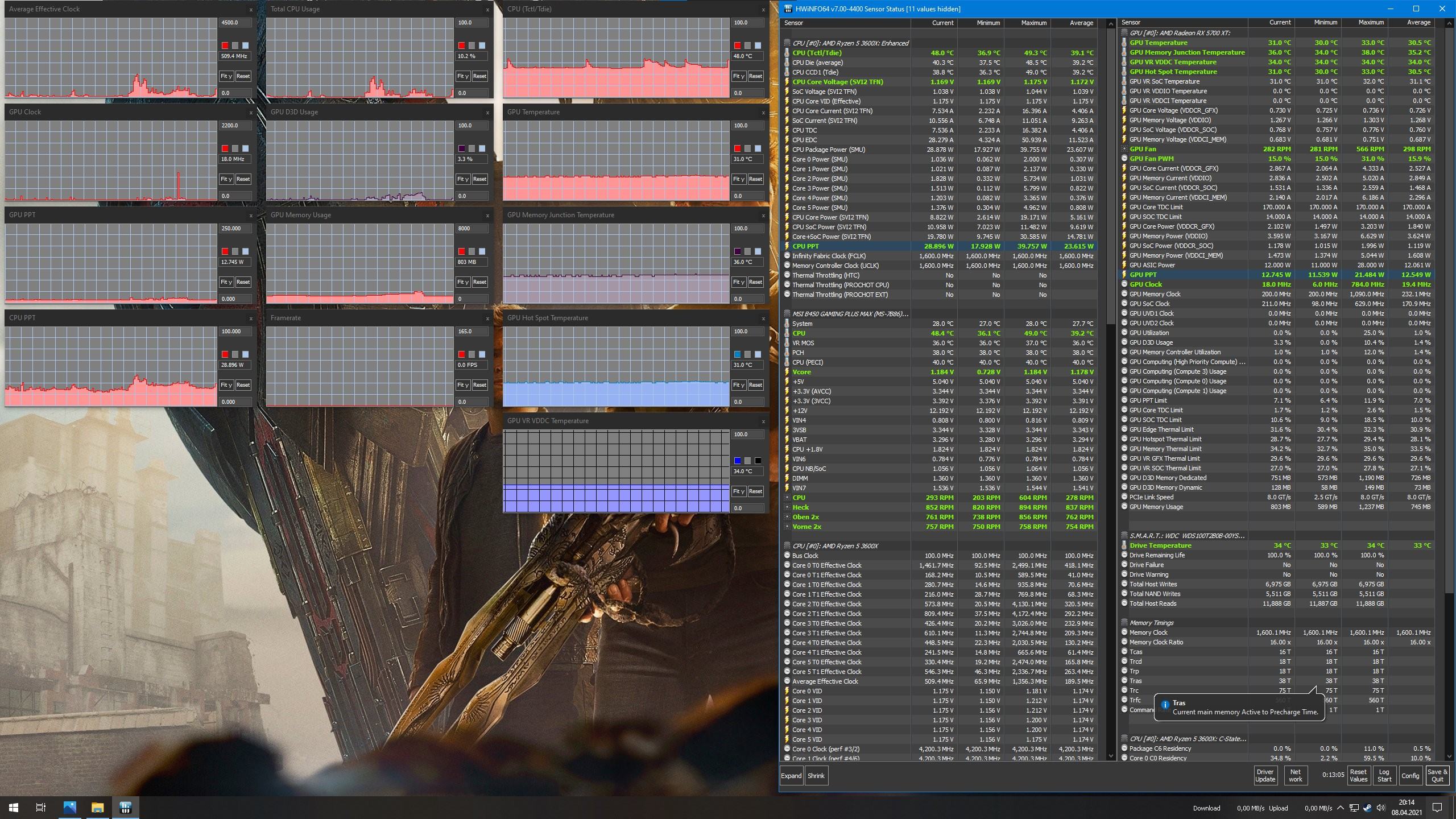Open Task View from the taskbar
The image size is (1456, 819).
tap(41, 808)
